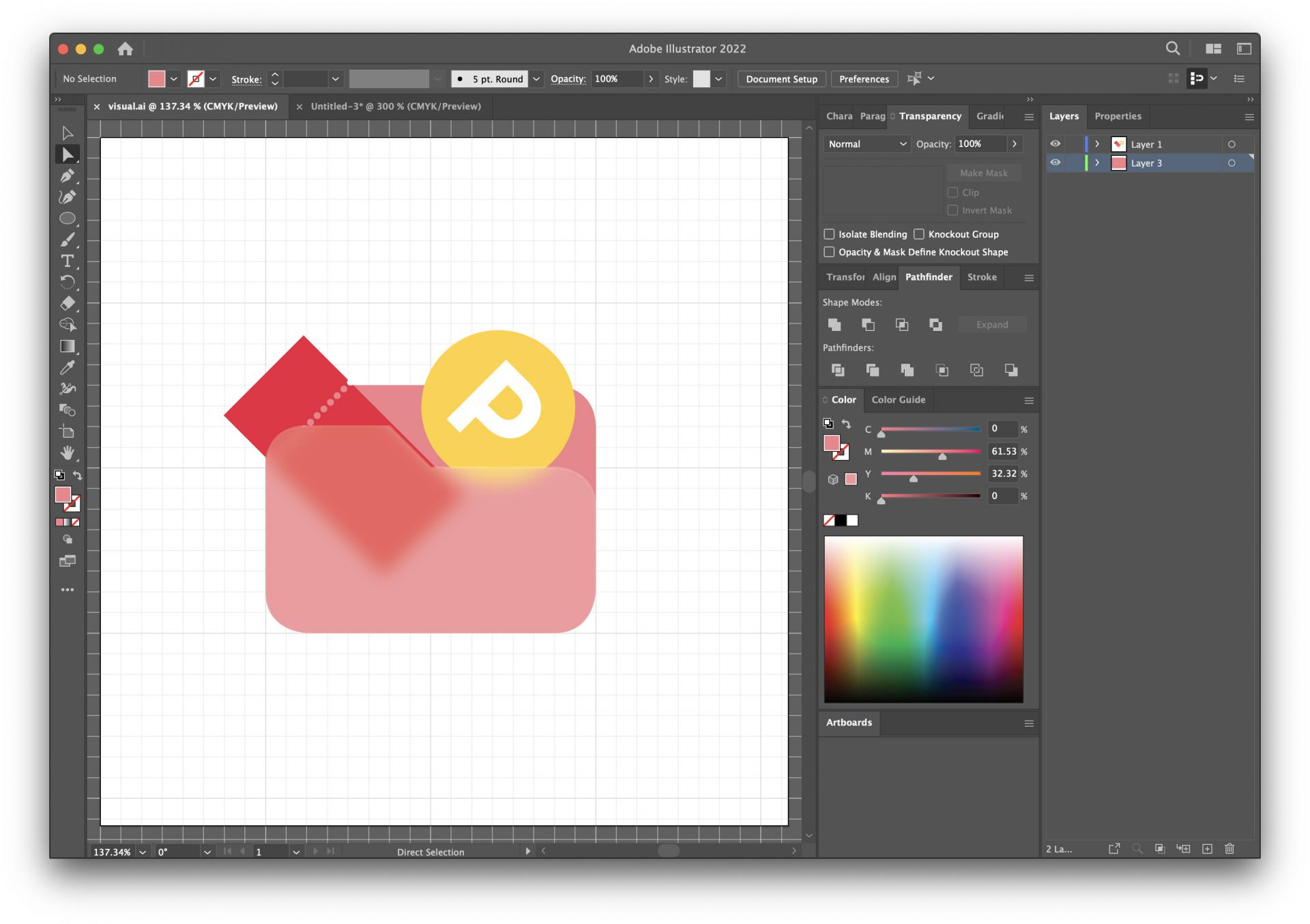Viewport: 1310px width, 924px height.
Task: Click the color spectrum picker
Action: coord(923,619)
